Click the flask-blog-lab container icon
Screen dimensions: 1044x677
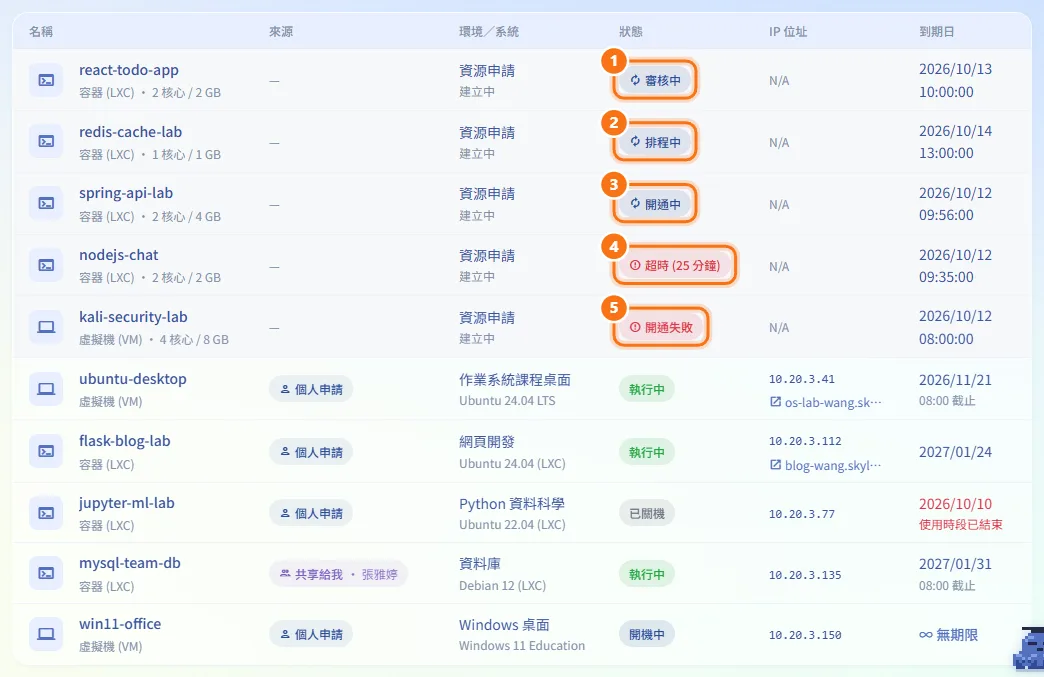pyautogui.click(x=46, y=452)
